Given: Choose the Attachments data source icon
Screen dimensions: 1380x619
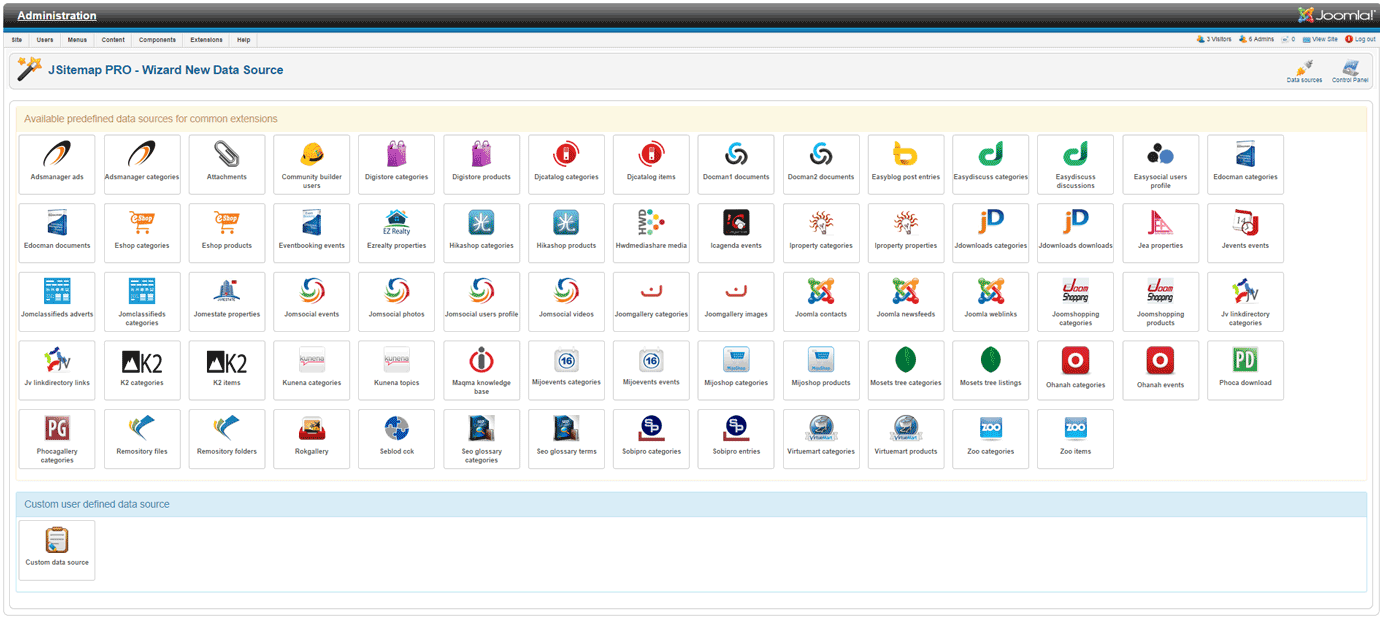Looking at the screenshot, I should [x=227, y=164].
